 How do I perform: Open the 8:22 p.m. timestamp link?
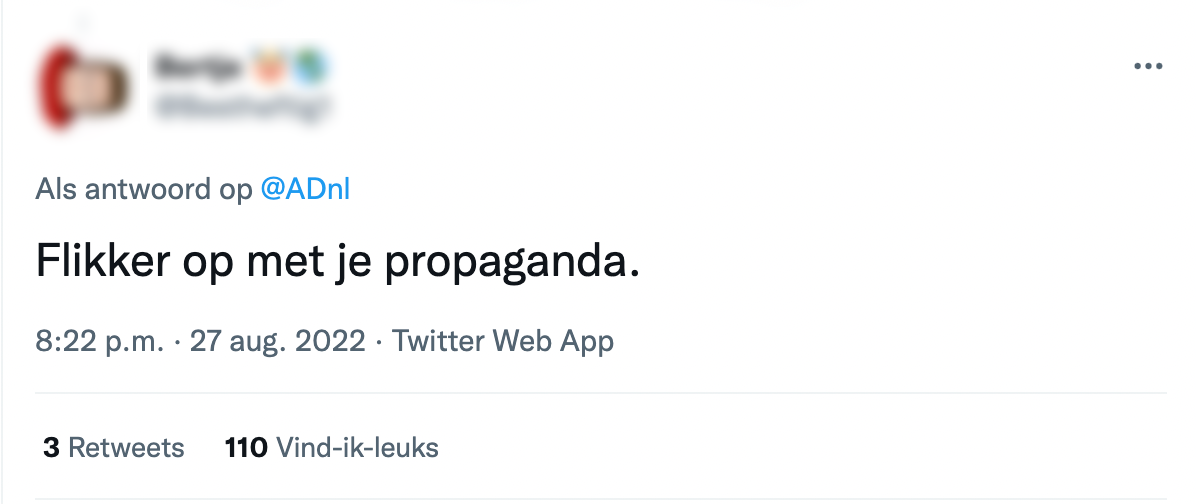click(x=99, y=341)
